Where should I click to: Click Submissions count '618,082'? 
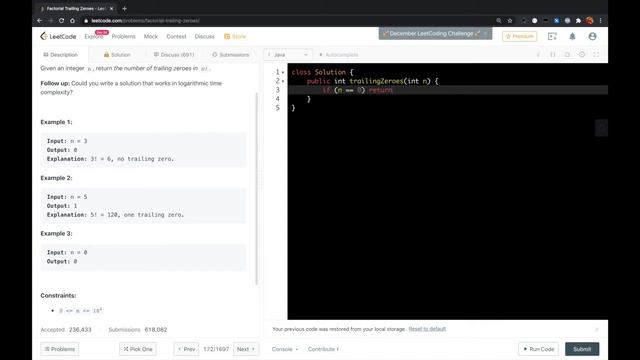click(x=156, y=329)
